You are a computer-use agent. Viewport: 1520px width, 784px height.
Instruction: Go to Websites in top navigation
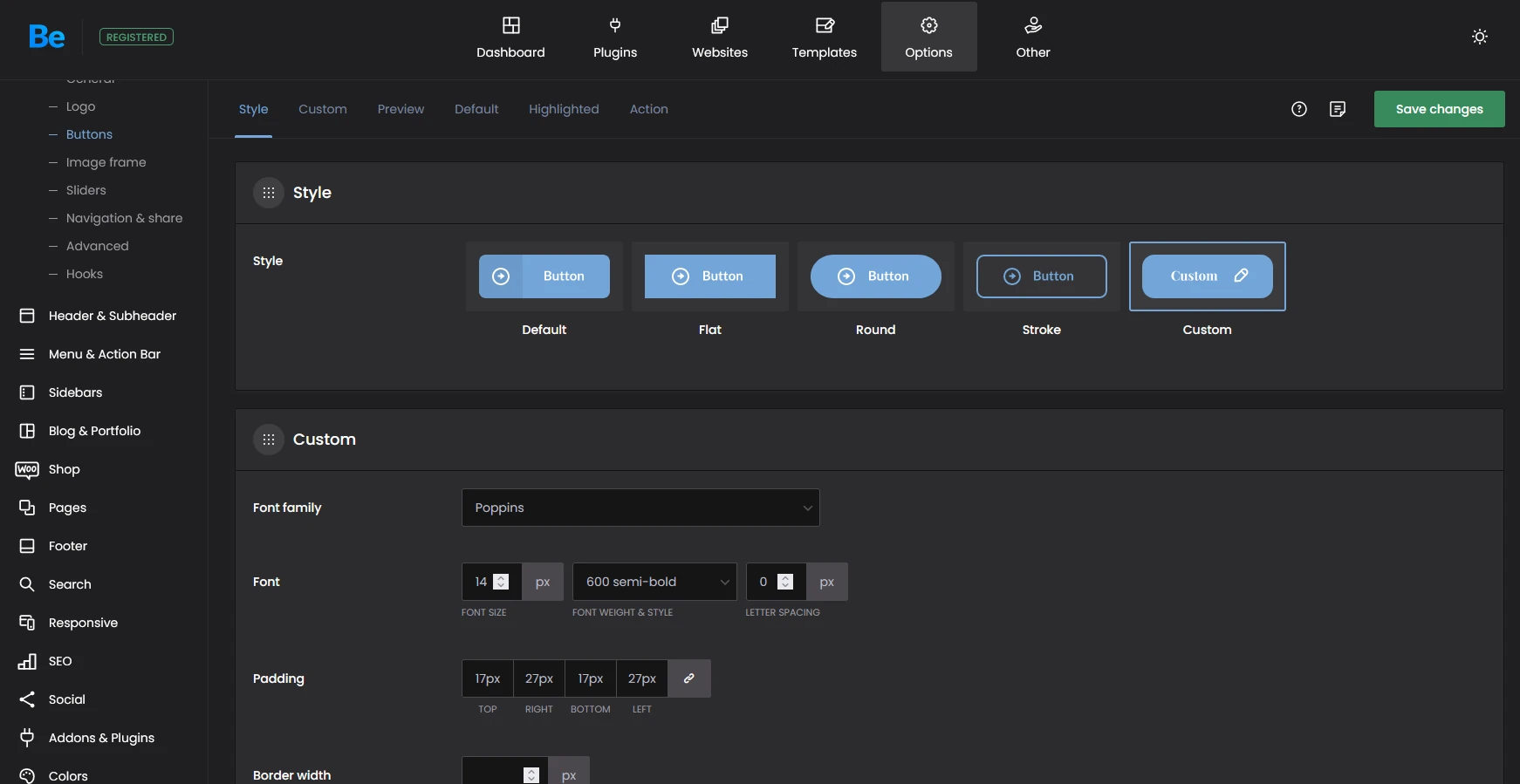click(719, 37)
